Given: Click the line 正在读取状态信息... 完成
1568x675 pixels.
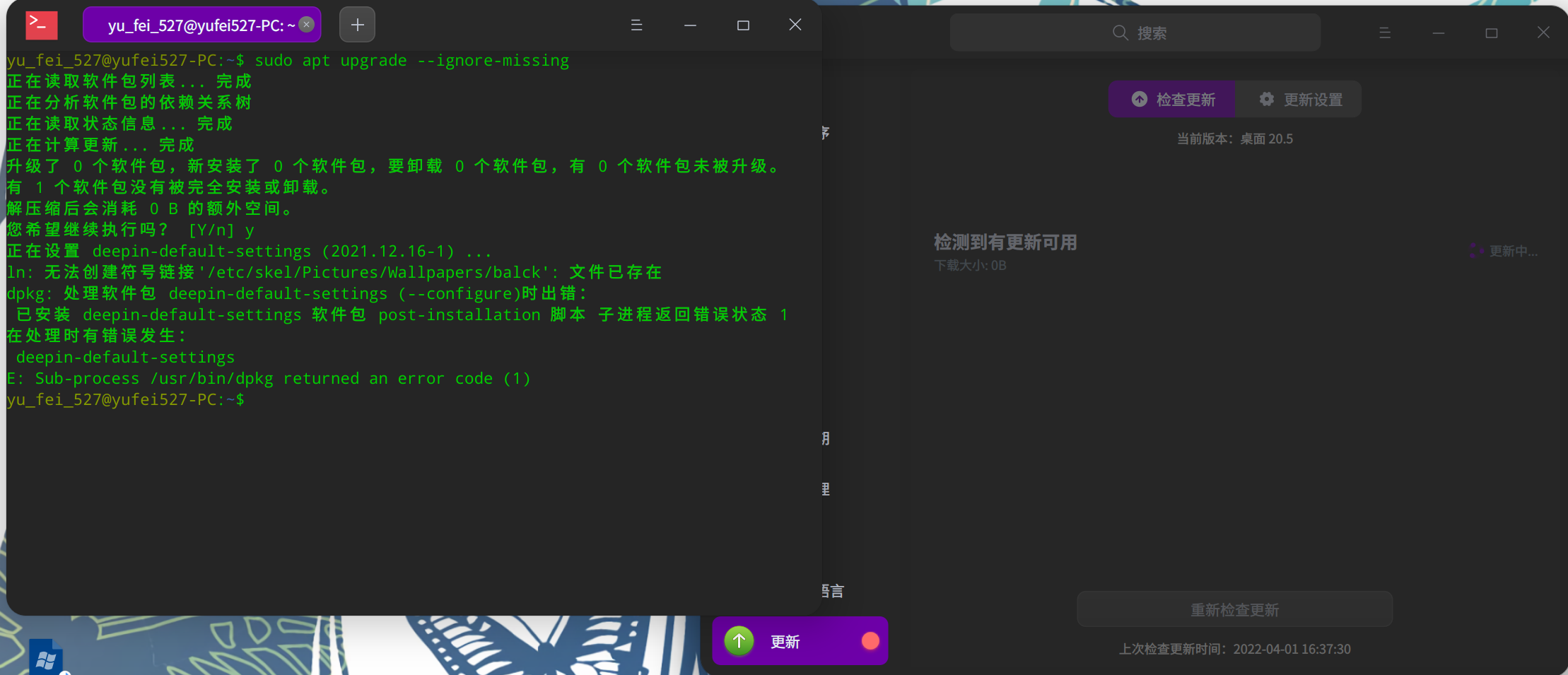Looking at the screenshot, I should (119, 124).
